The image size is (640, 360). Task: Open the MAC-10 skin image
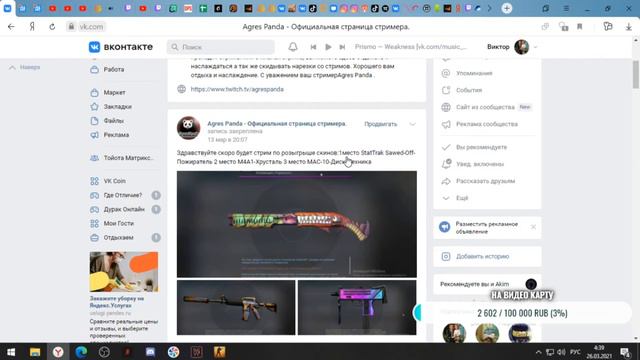point(357,307)
